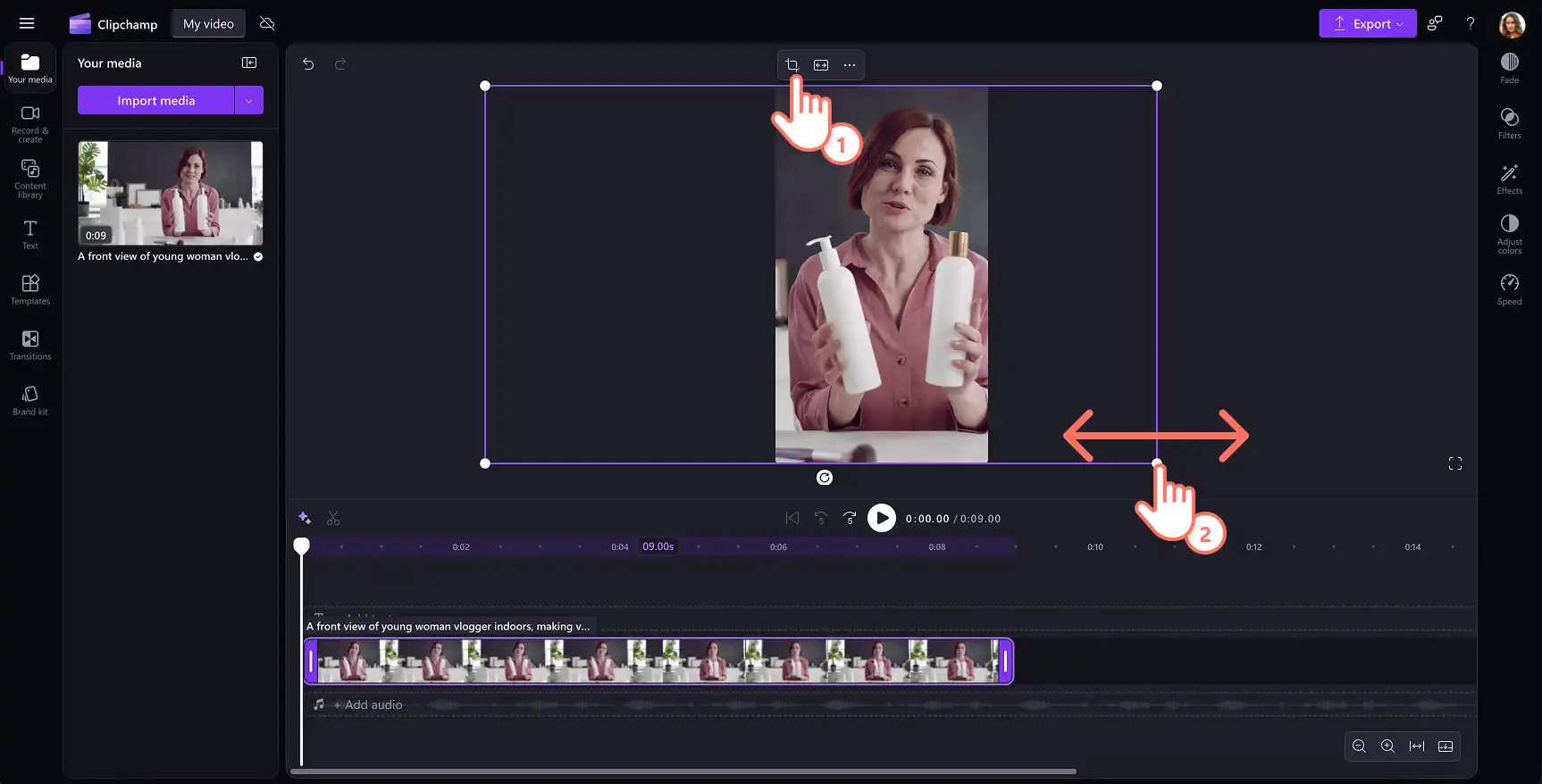1542x784 pixels.
Task: Click the Add audio label
Action: click(x=373, y=705)
